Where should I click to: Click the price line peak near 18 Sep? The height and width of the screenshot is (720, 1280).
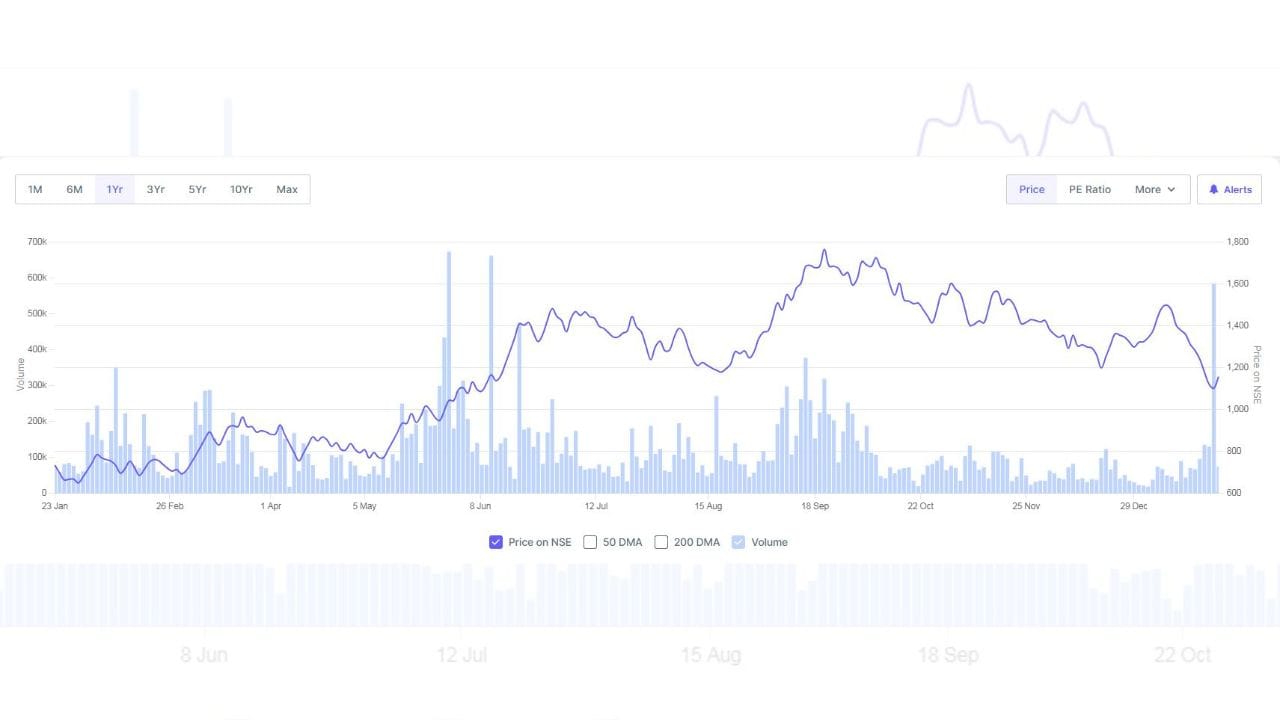[824, 251]
